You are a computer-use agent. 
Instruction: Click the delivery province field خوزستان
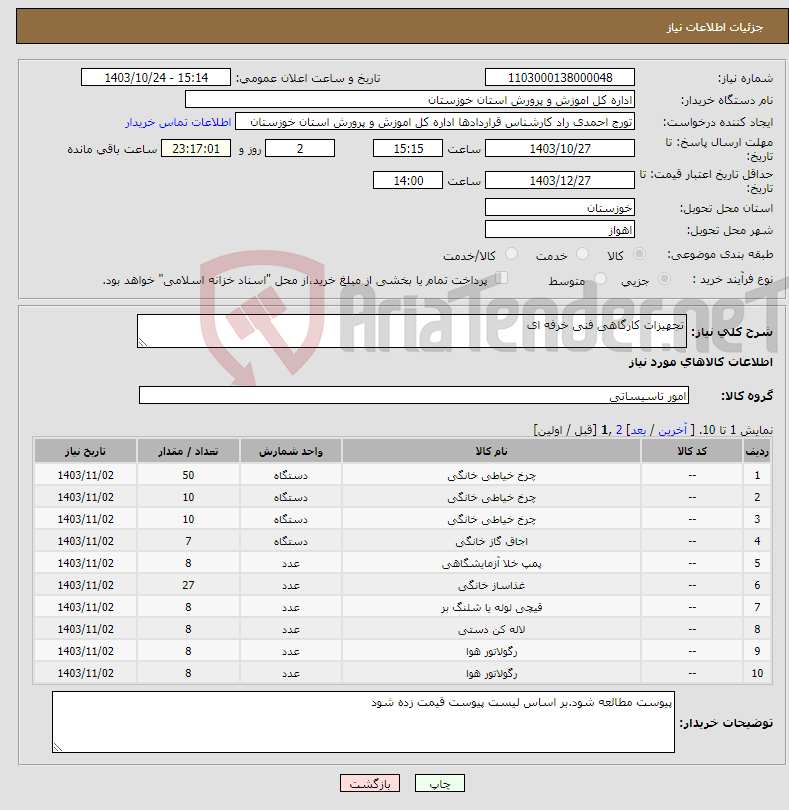pyautogui.click(x=560, y=207)
